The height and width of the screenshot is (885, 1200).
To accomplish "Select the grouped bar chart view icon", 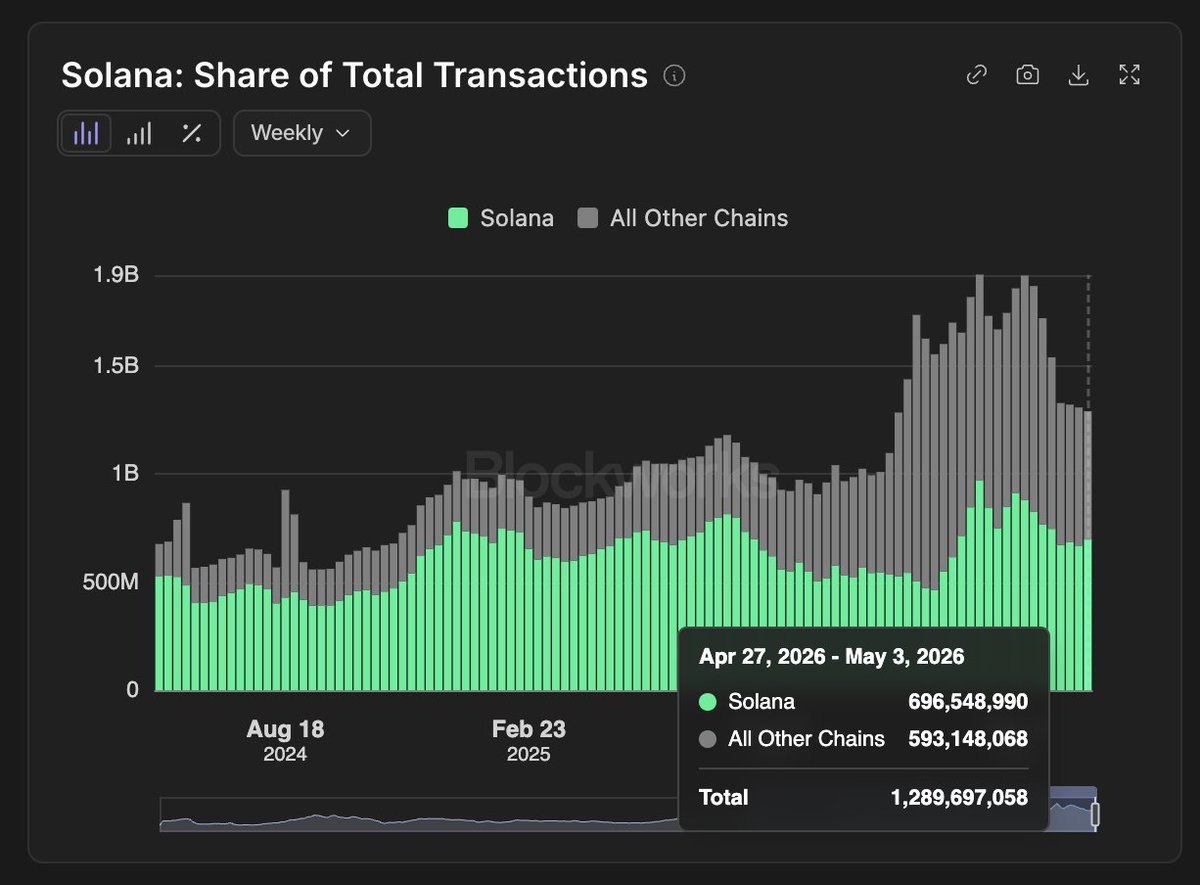I will pyautogui.click(x=86, y=133).
